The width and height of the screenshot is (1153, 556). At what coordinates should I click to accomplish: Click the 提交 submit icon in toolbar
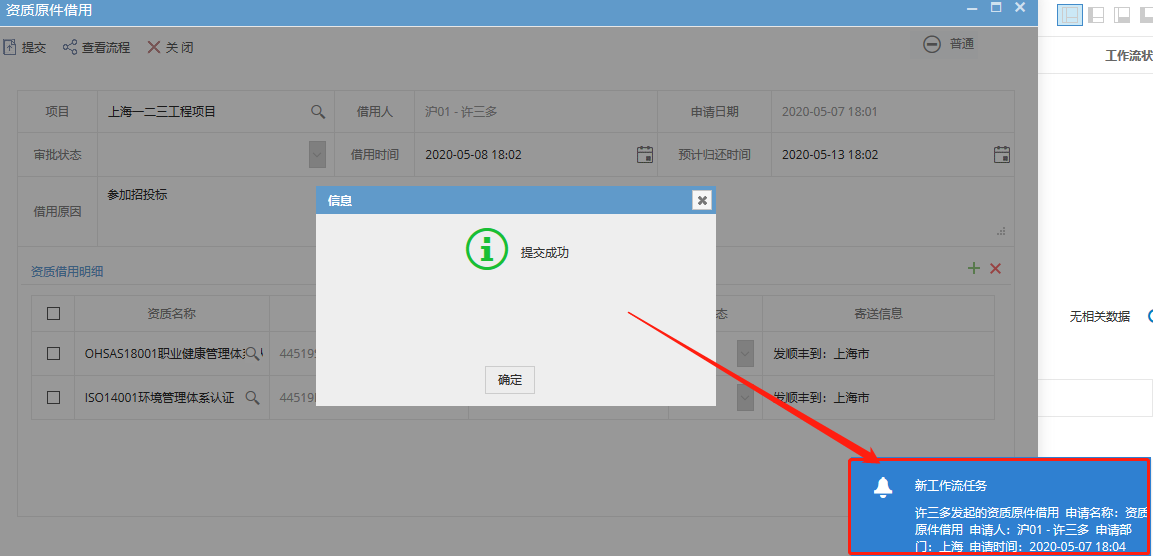[x=10, y=47]
